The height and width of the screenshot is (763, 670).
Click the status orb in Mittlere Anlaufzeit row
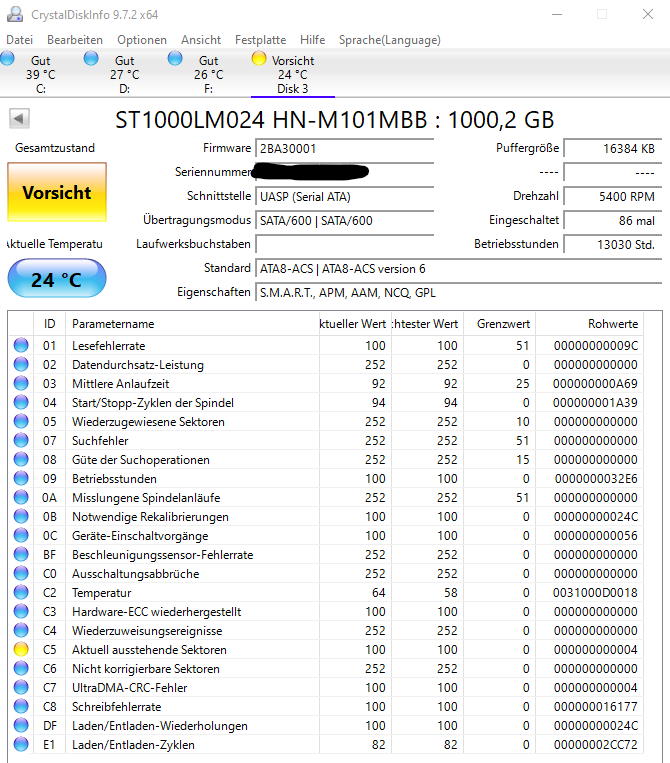[x=21, y=383]
